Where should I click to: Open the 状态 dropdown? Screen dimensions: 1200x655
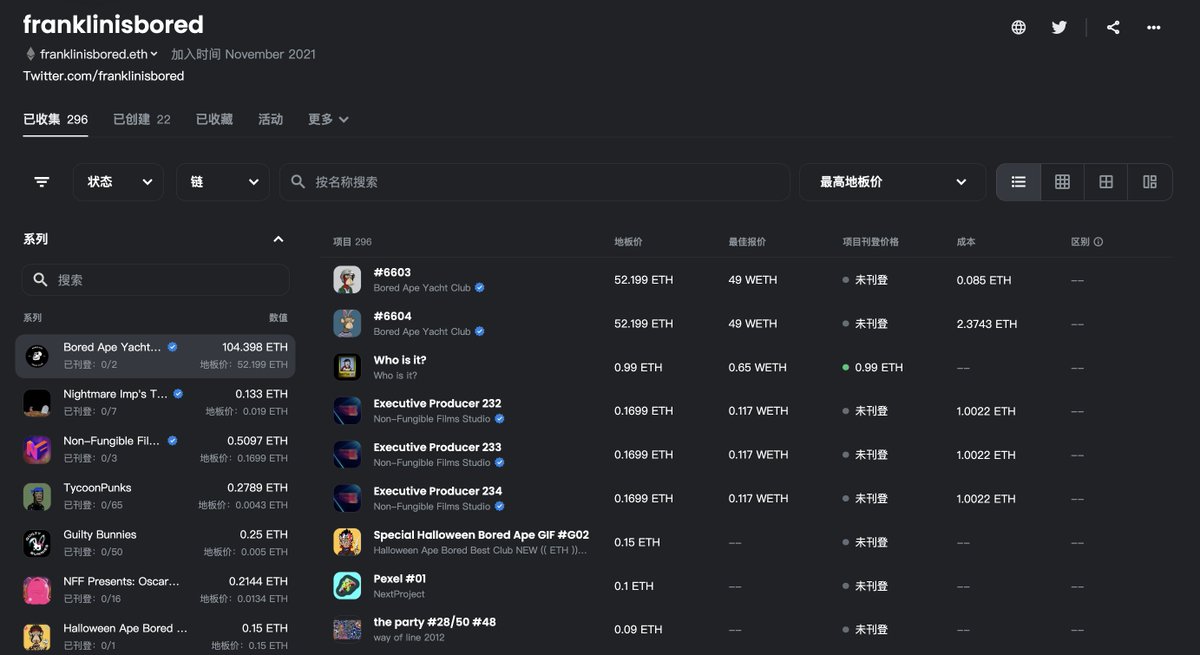[118, 182]
